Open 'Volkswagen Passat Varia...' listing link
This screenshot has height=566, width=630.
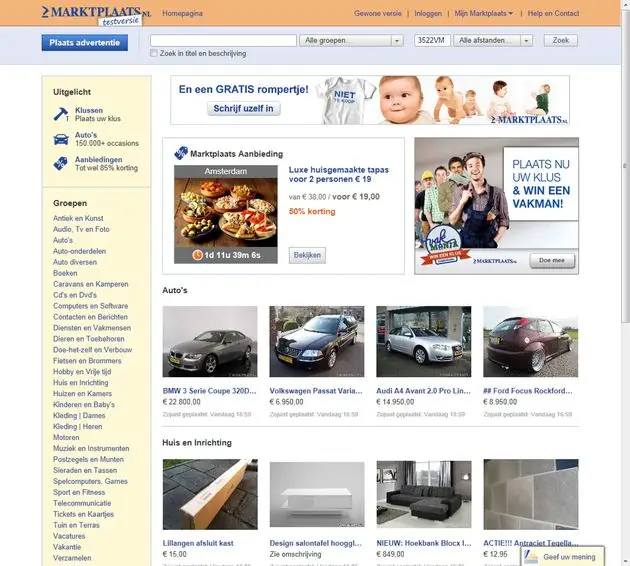coord(316,391)
